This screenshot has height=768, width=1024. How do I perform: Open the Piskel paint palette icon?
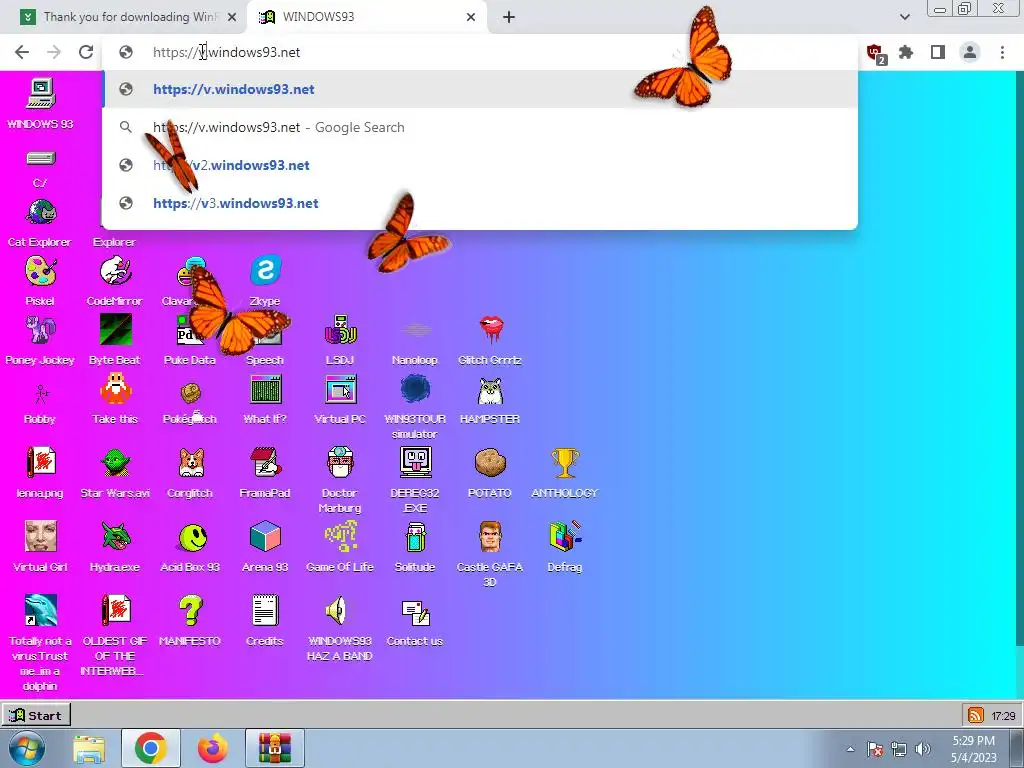coord(40,272)
